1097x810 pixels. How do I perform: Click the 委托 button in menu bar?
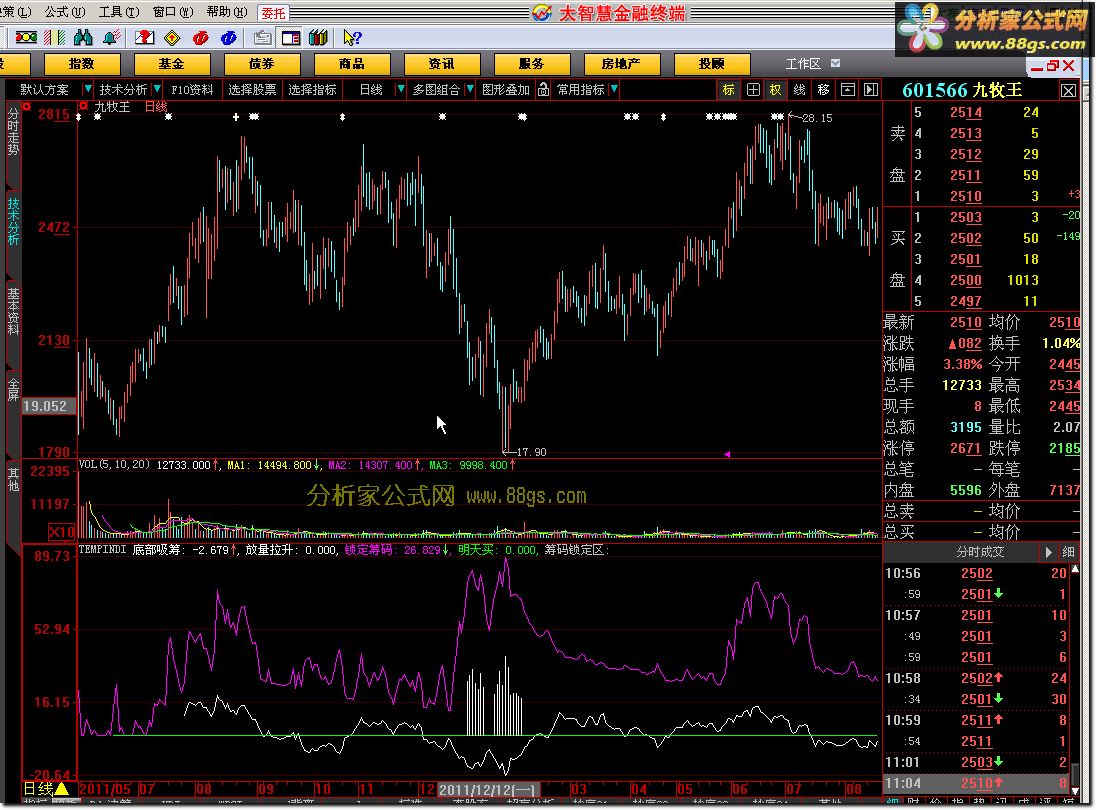pos(274,13)
